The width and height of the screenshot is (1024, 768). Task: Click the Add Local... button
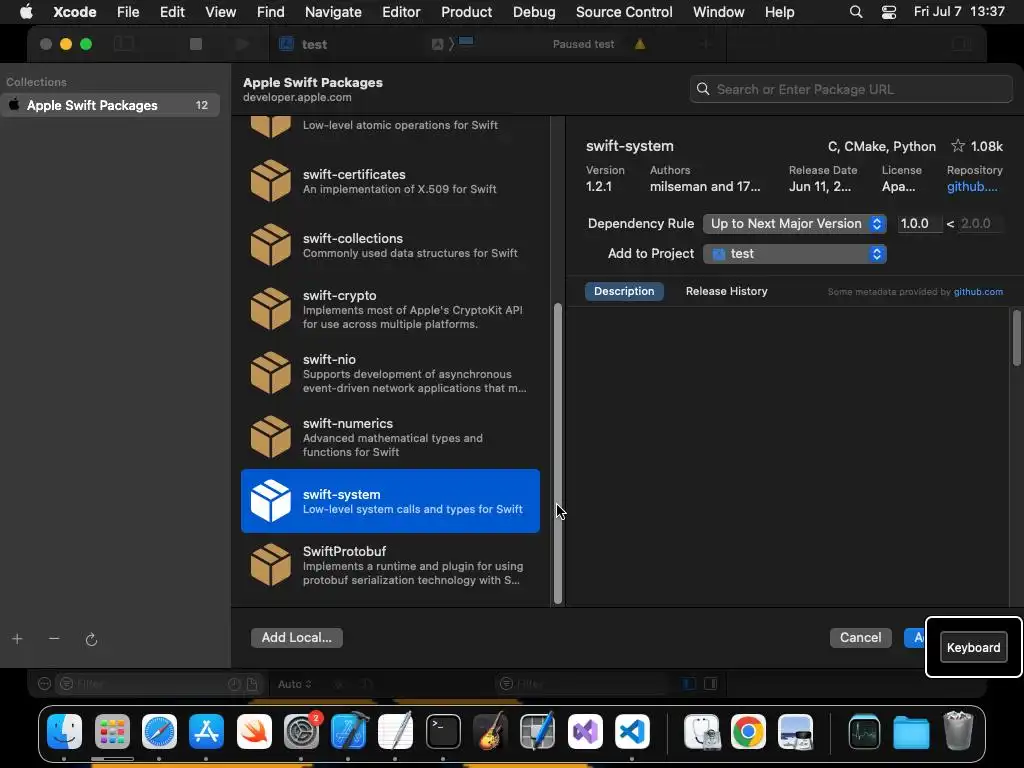(x=296, y=637)
